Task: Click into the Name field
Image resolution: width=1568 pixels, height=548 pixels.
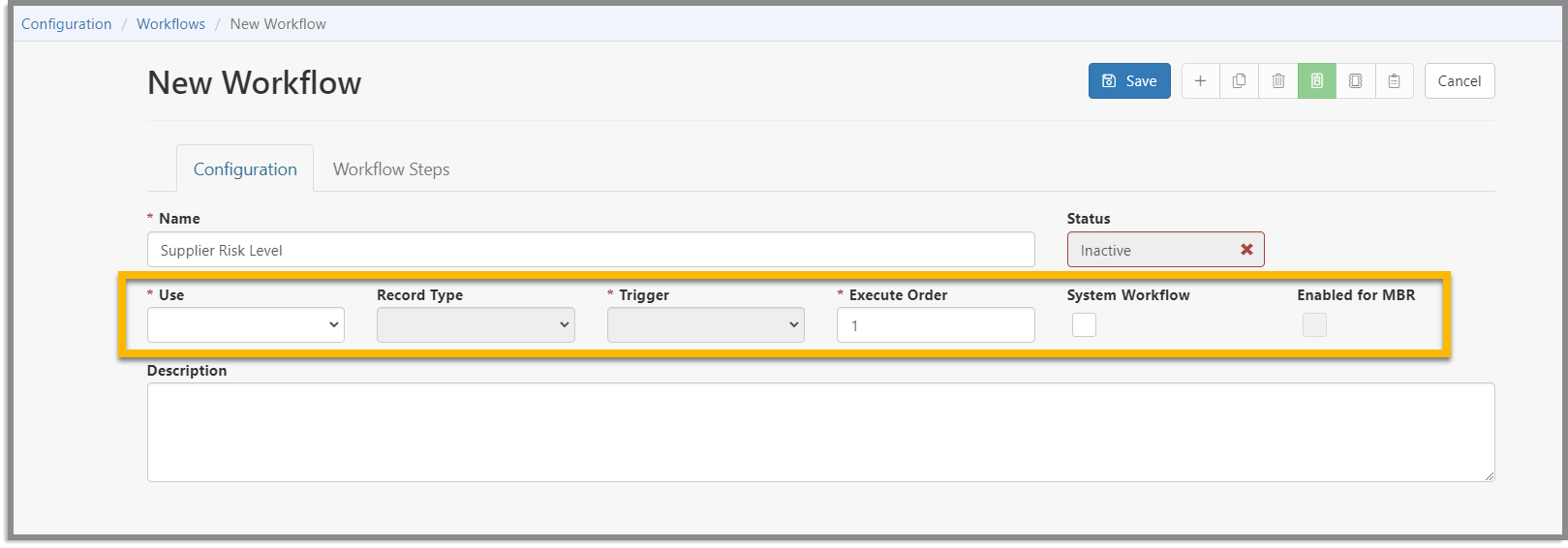Action: coord(591,250)
